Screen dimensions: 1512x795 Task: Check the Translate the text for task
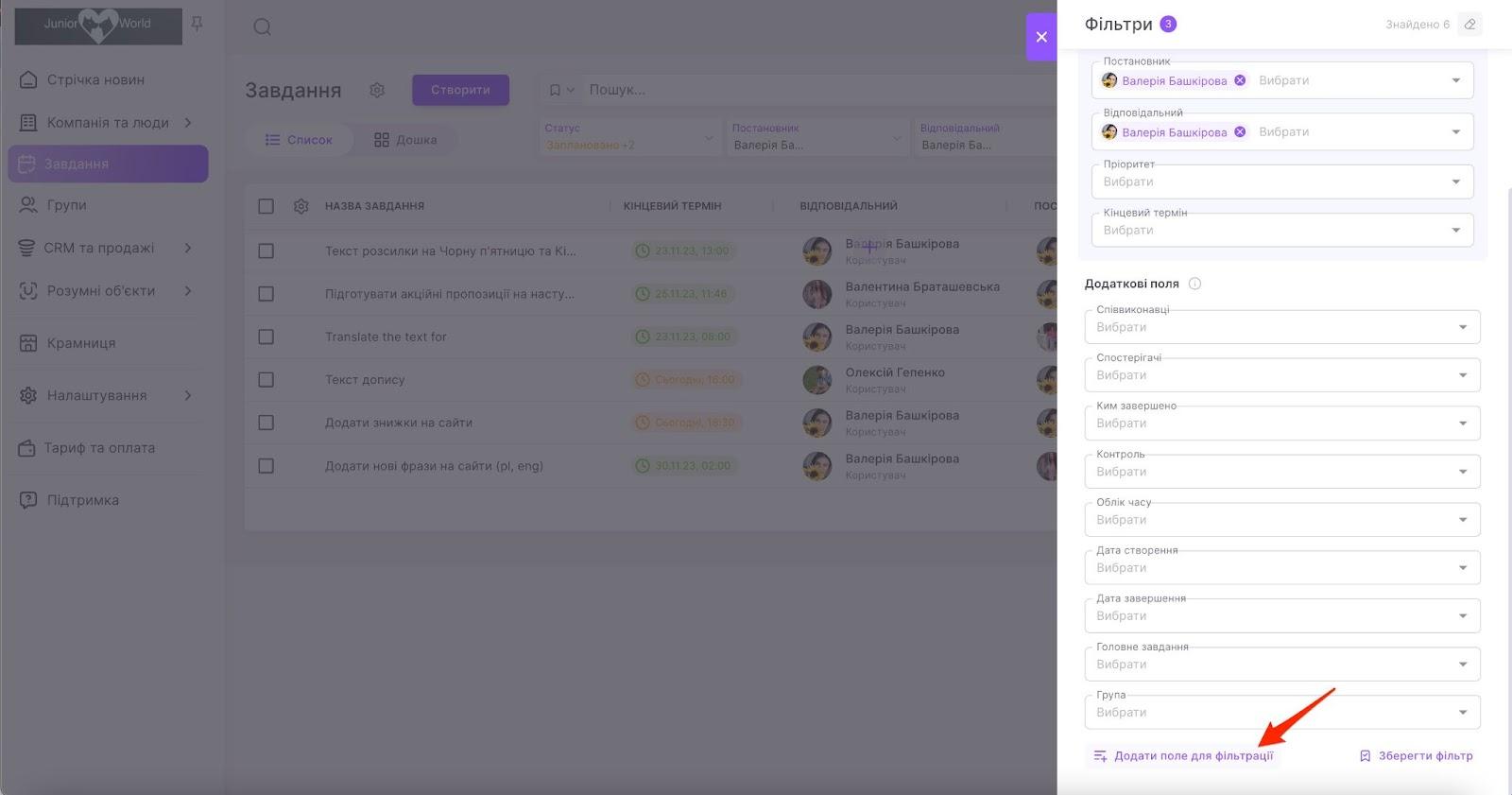point(266,337)
